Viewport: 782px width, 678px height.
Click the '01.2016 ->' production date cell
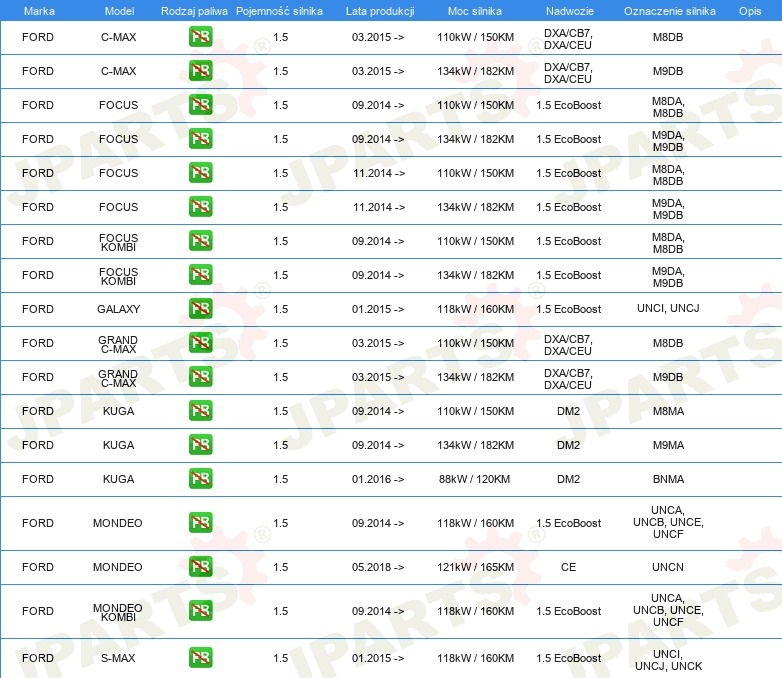click(x=378, y=479)
